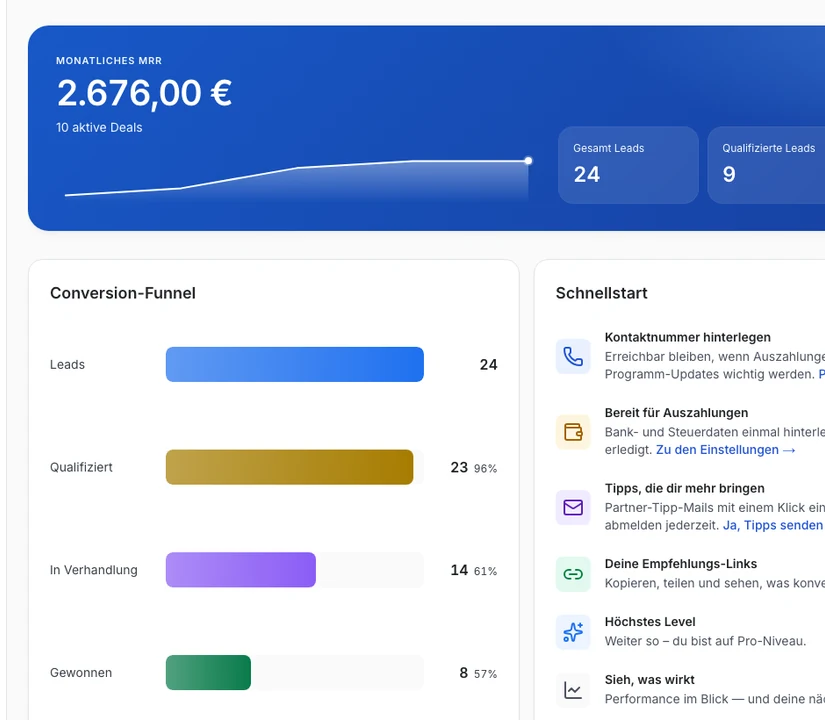Click Tipps, die dir mehr bringen title
Screen dimensions: 825x720
click(x=685, y=488)
